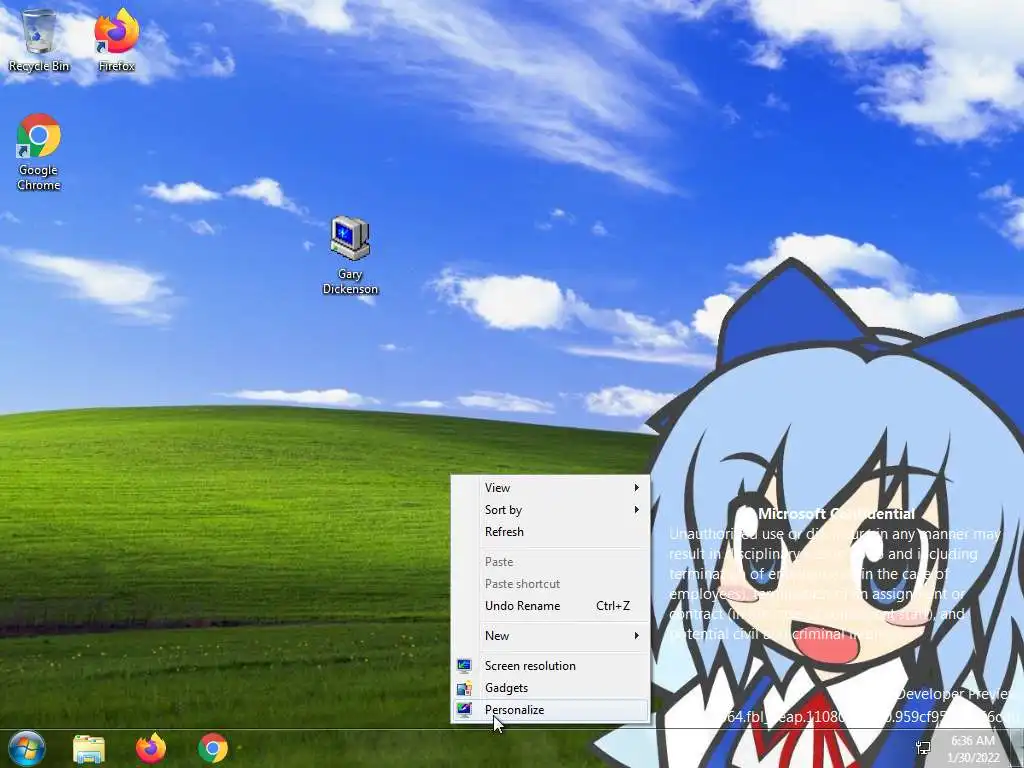Click the Ctrl+Z shortcut text
This screenshot has width=1024, height=768.
(613, 605)
